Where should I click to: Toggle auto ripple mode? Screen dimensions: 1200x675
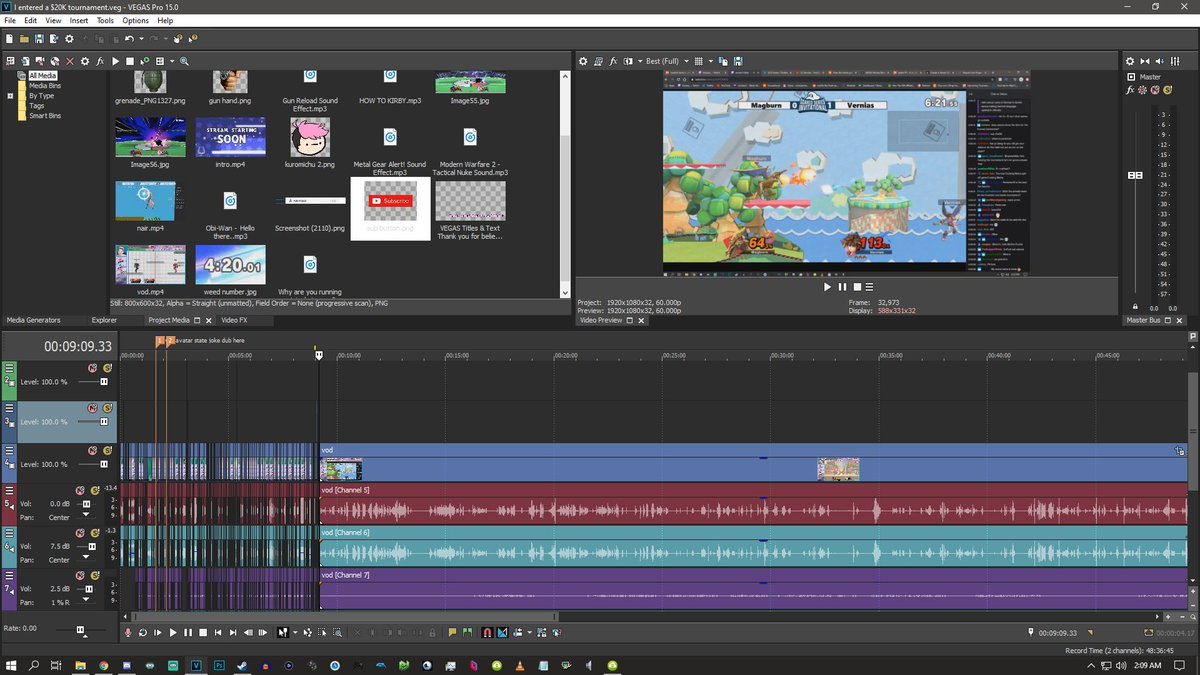[x=520, y=632]
